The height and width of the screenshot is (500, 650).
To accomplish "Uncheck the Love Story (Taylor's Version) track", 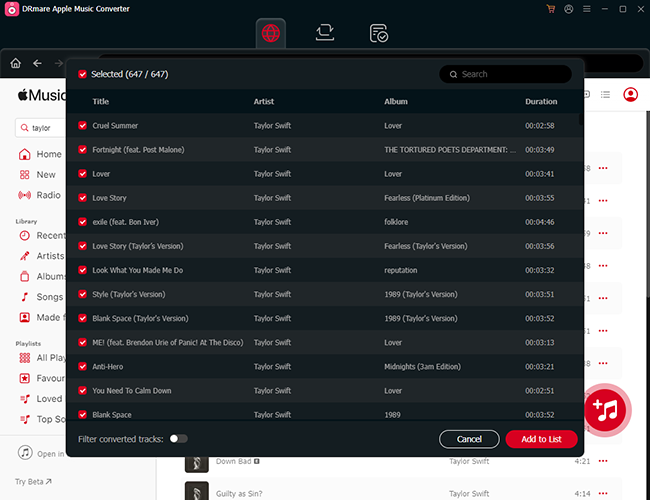I will [82, 246].
